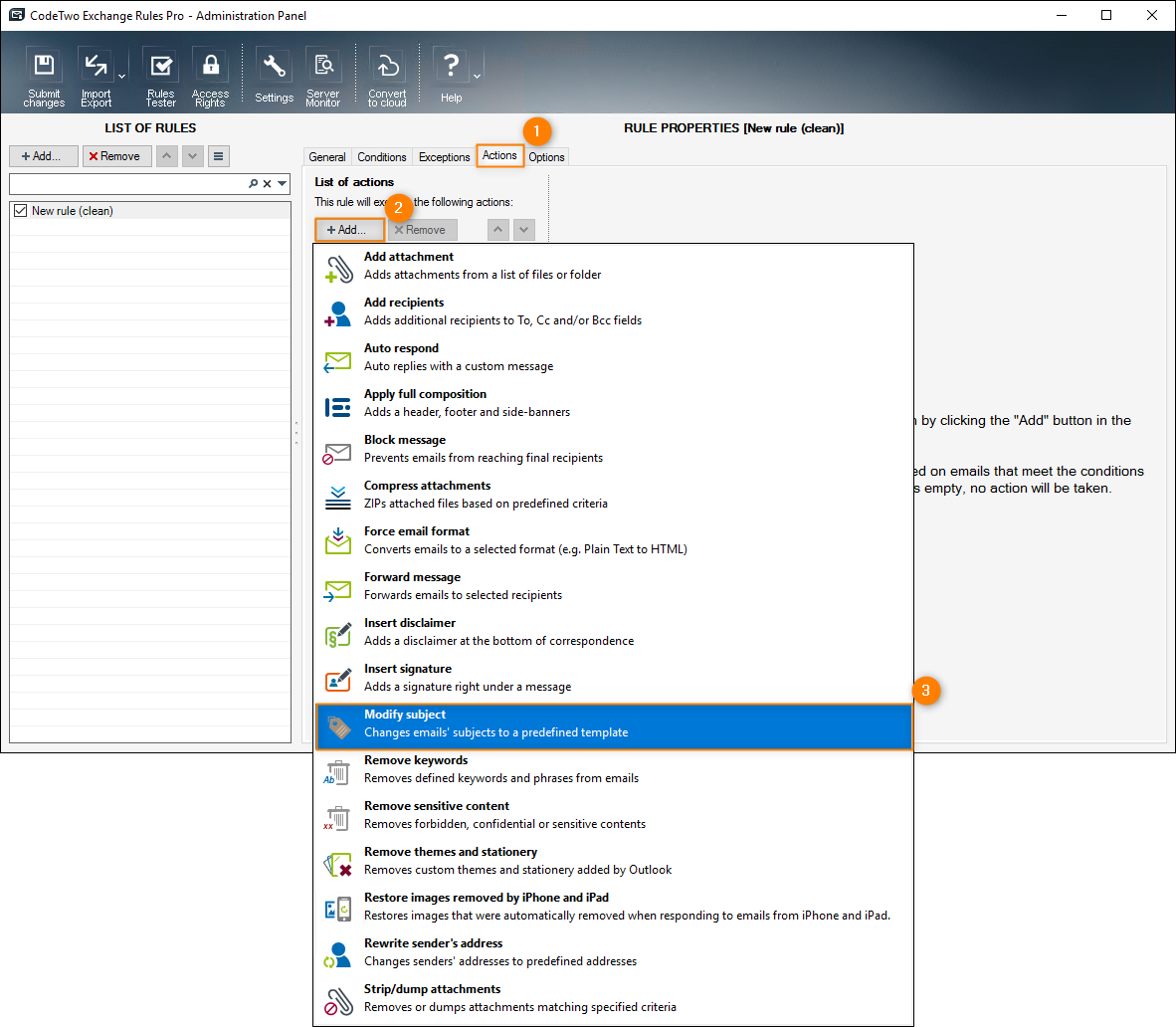Click Add button in List of actions
1176x1027 pixels.
click(349, 230)
